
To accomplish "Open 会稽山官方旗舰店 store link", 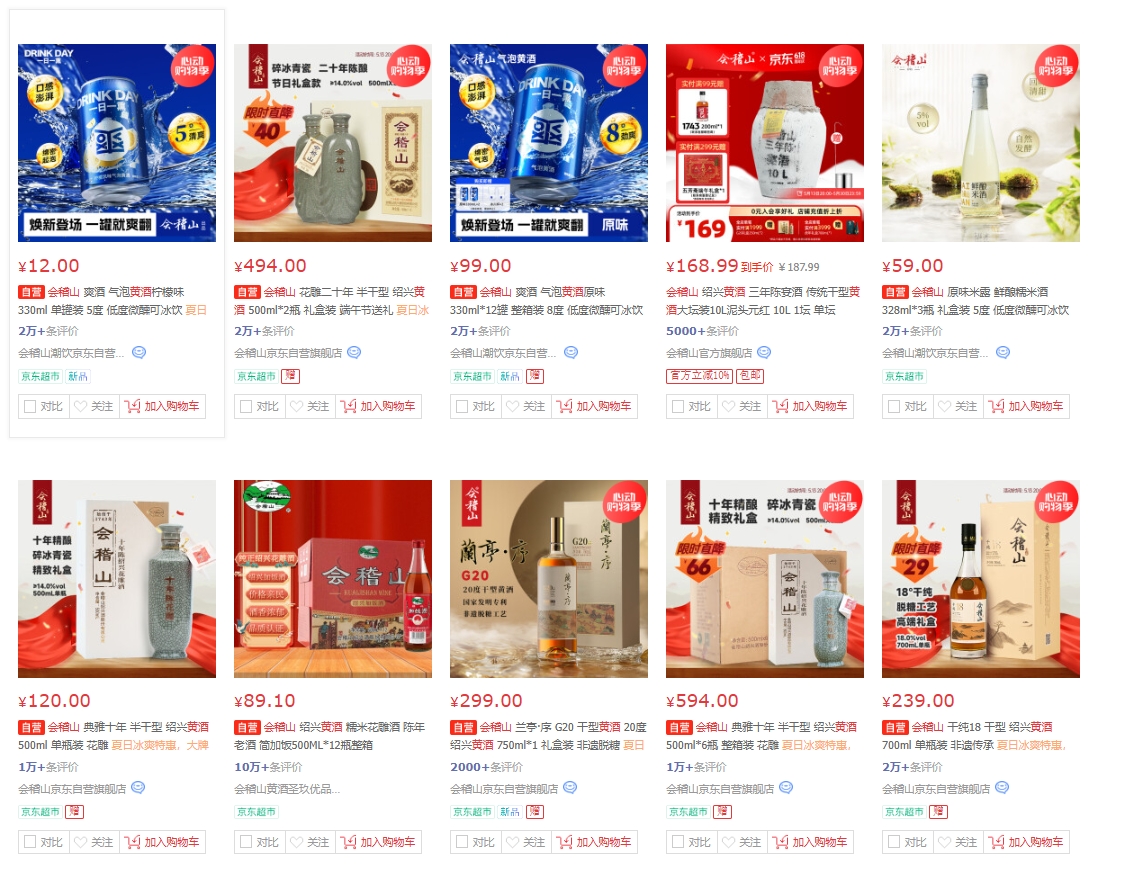I will point(709,353).
